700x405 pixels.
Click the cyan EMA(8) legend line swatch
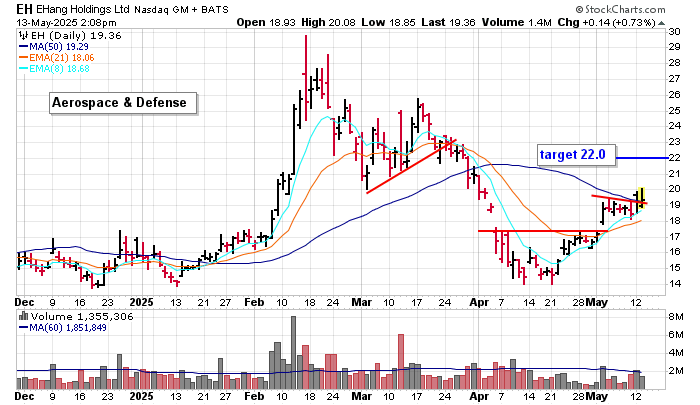pos(23,69)
